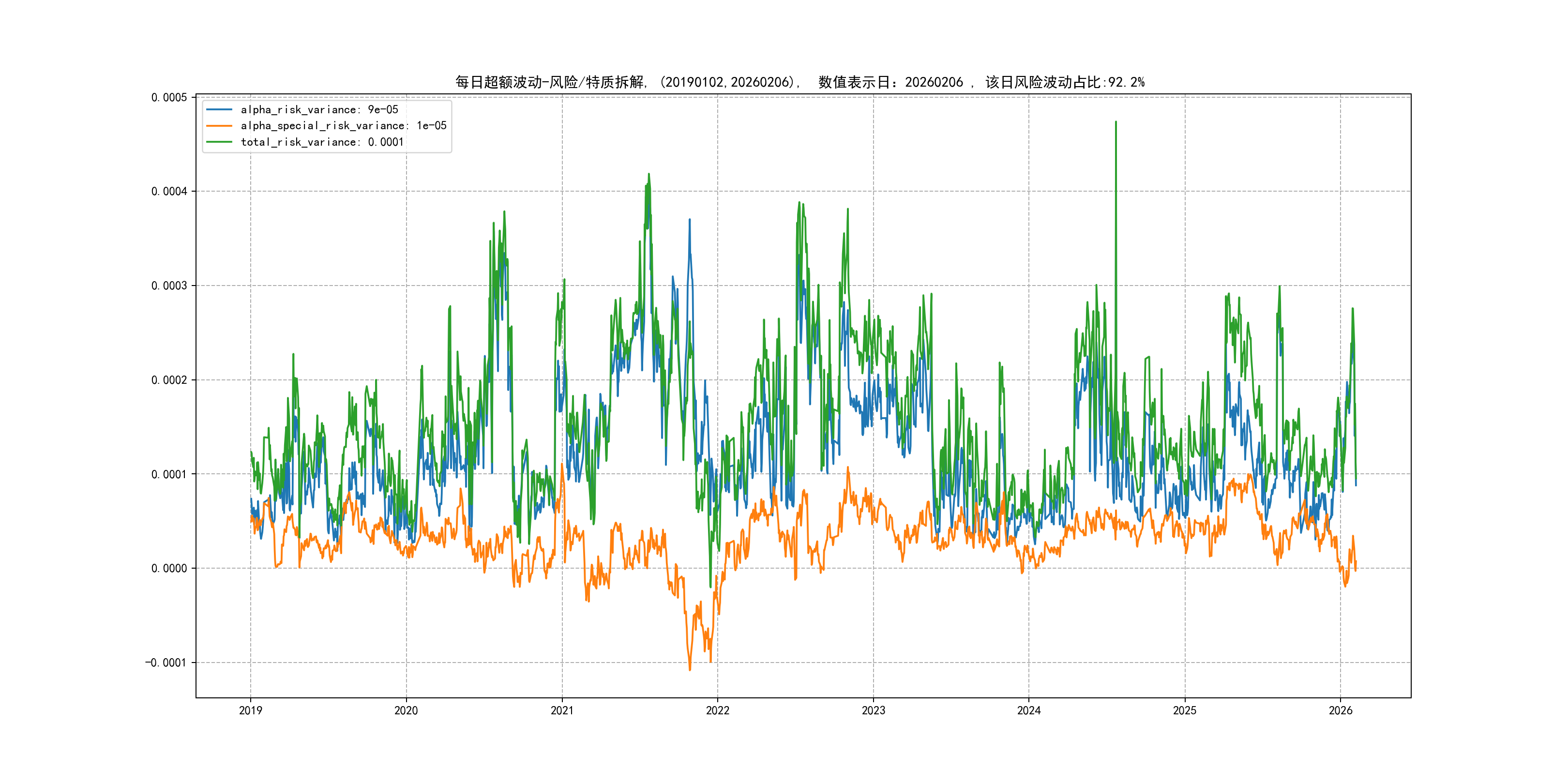Viewport: 1568px width, 784px height.
Task: Click the 2022 x-axis tick label
Action: (x=718, y=710)
